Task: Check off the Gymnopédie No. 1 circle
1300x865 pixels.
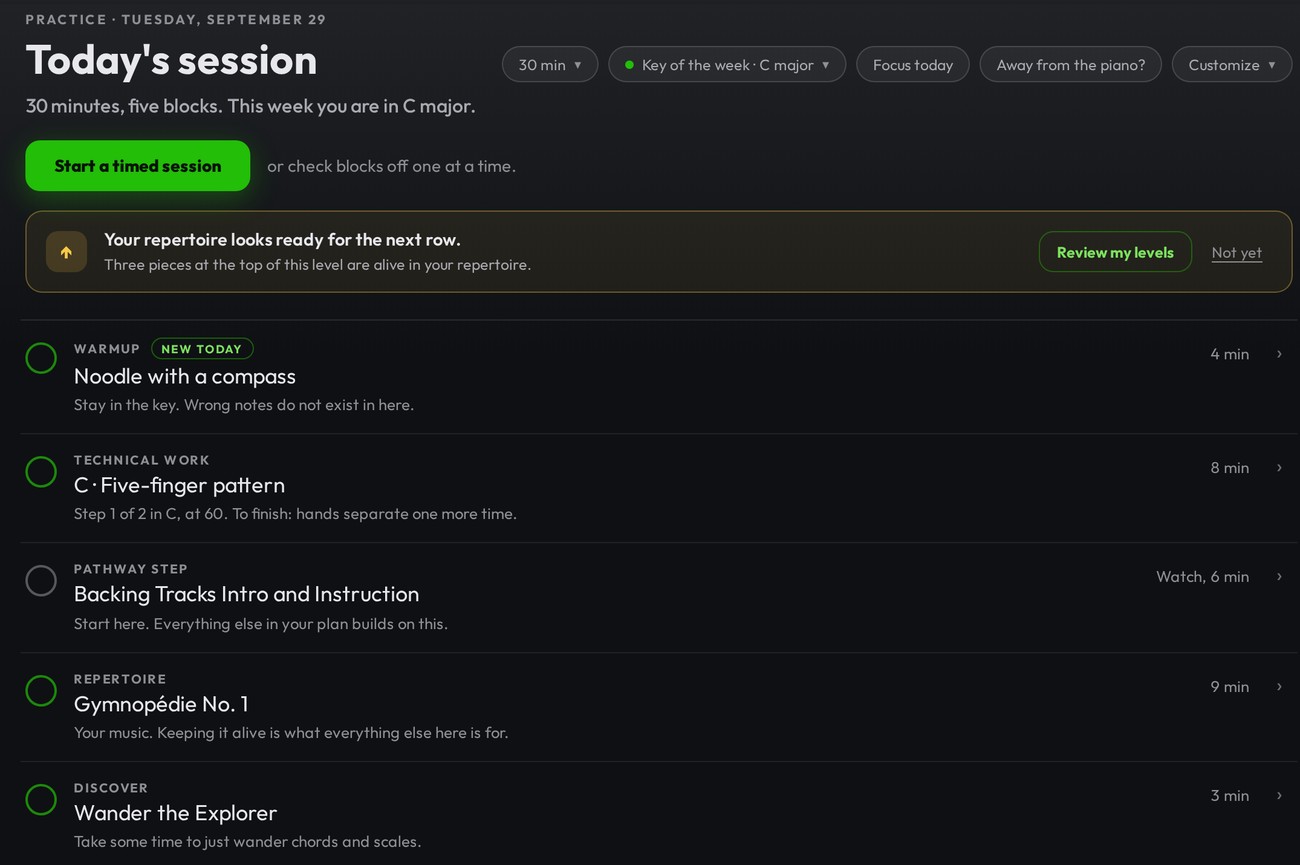Action: [41, 690]
